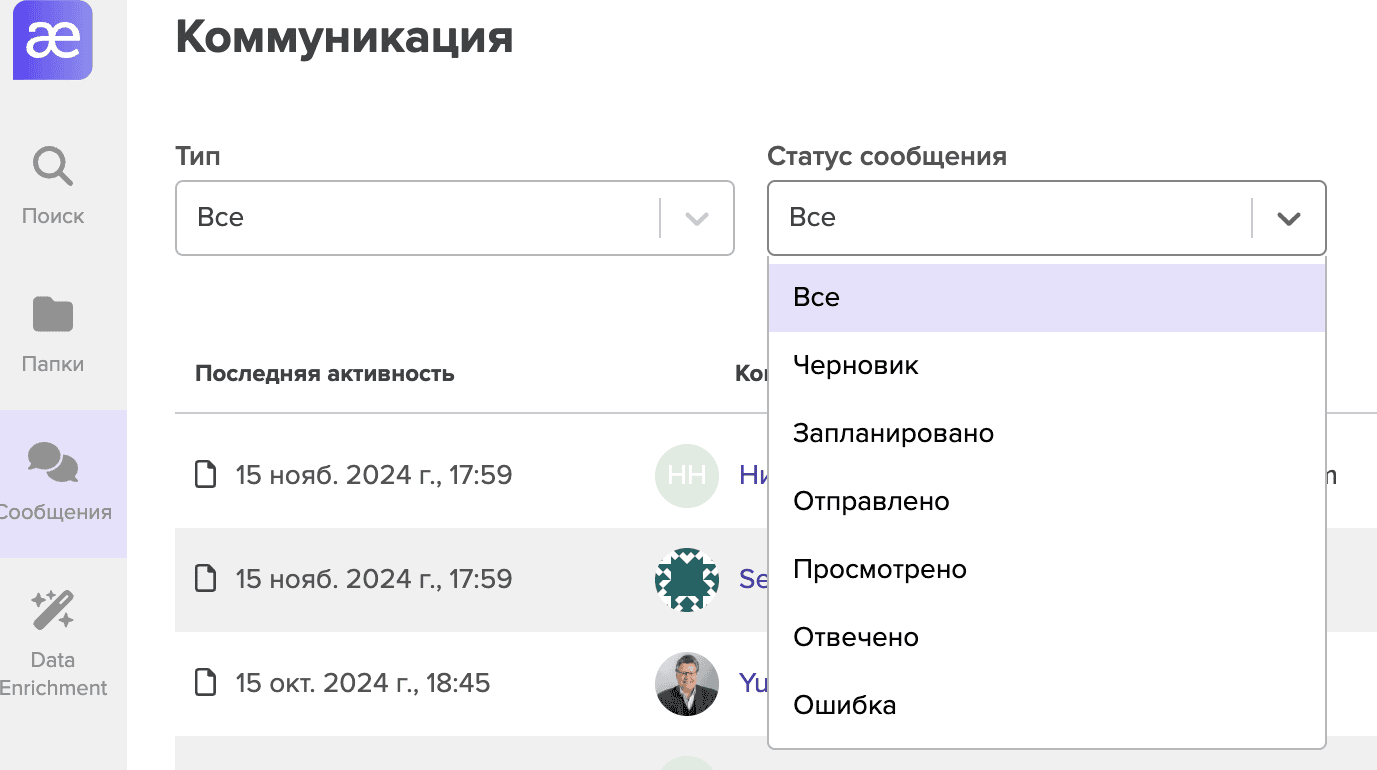Click the teal patterned avatar
This screenshot has width=1377, height=770.
[686, 579]
